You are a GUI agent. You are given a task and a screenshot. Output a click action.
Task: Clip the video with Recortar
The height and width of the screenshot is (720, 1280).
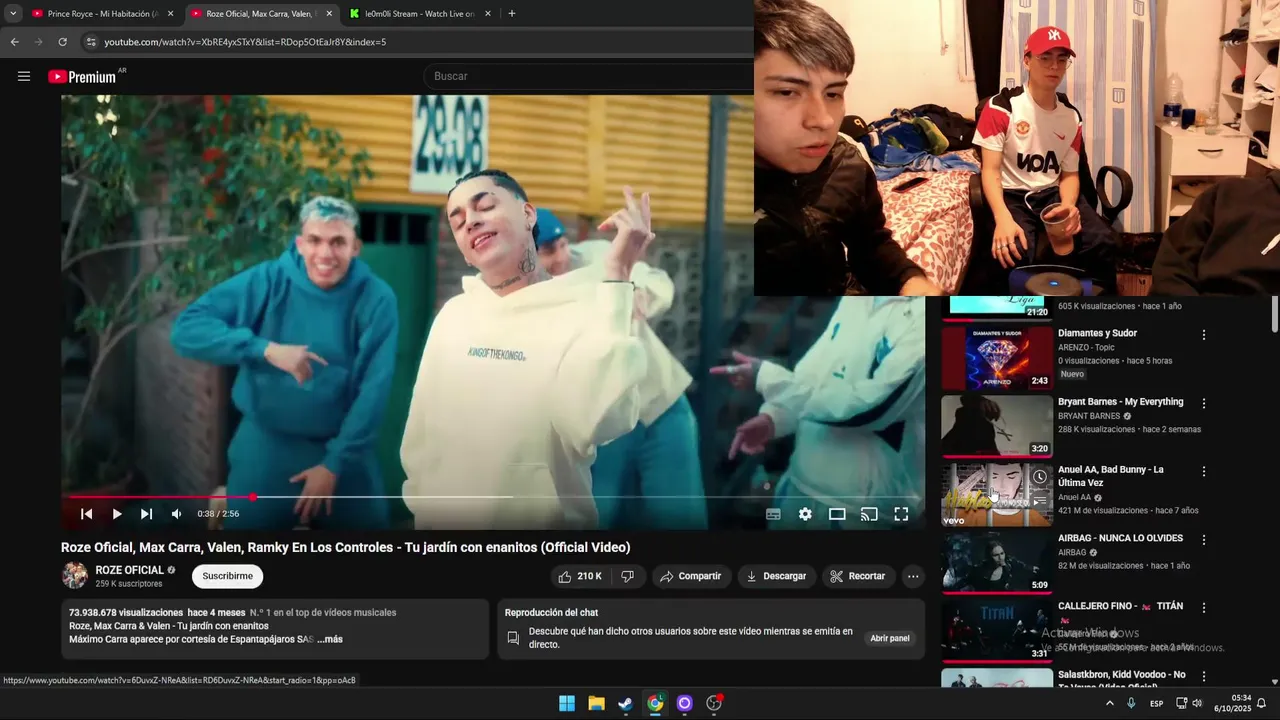858,576
